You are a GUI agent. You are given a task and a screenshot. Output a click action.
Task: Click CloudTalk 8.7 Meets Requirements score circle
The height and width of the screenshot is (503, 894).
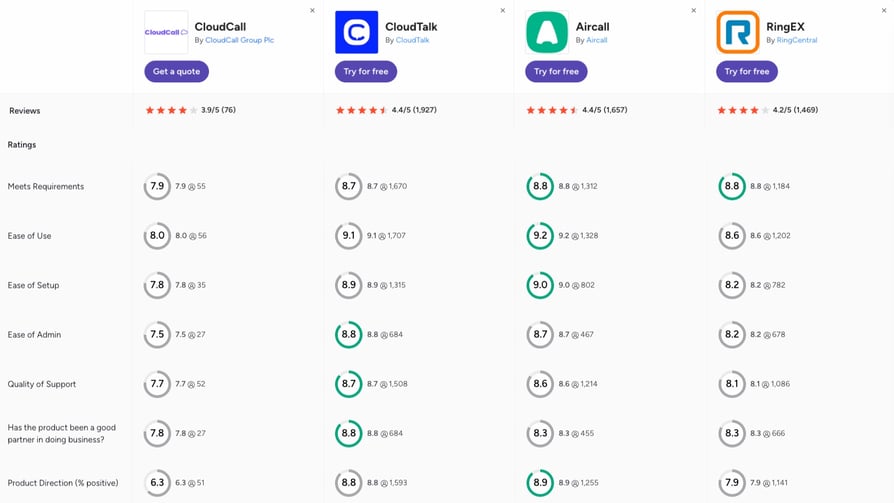[x=348, y=186]
